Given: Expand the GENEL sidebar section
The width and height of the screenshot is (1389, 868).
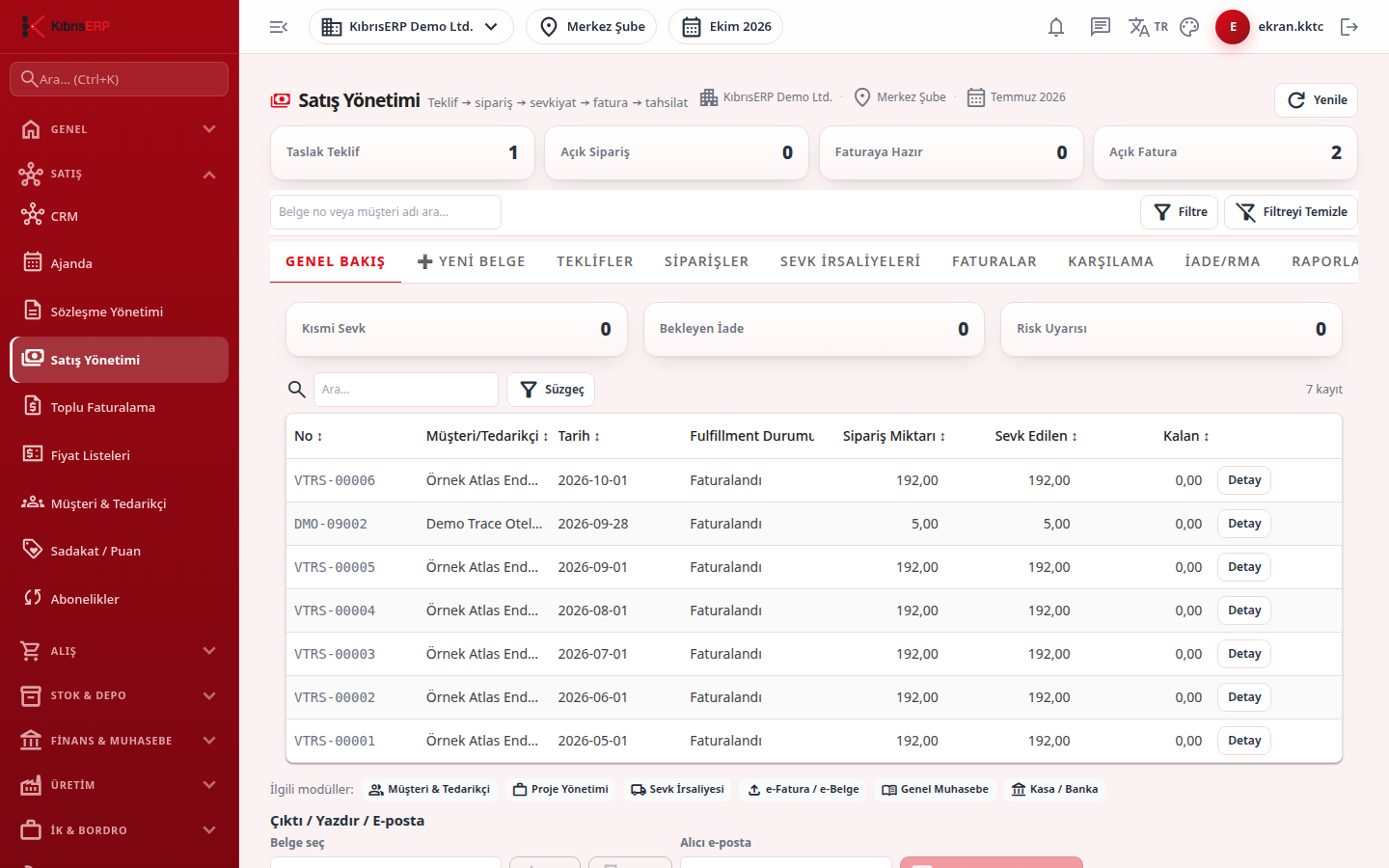Looking at the screenshot, I should click(120, 129).
